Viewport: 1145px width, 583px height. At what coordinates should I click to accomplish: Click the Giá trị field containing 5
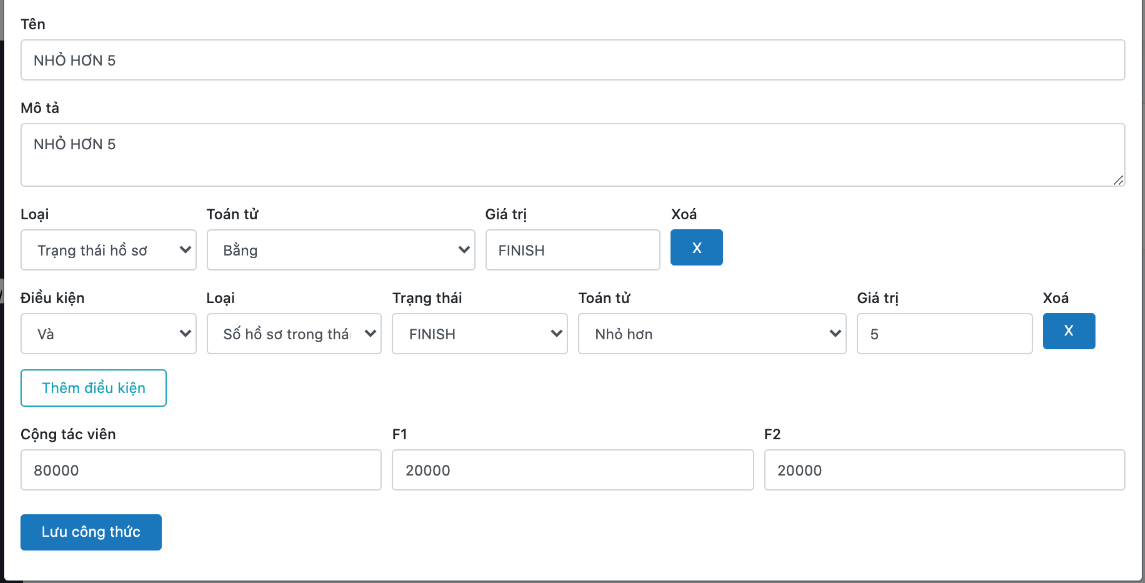point(944,334)
